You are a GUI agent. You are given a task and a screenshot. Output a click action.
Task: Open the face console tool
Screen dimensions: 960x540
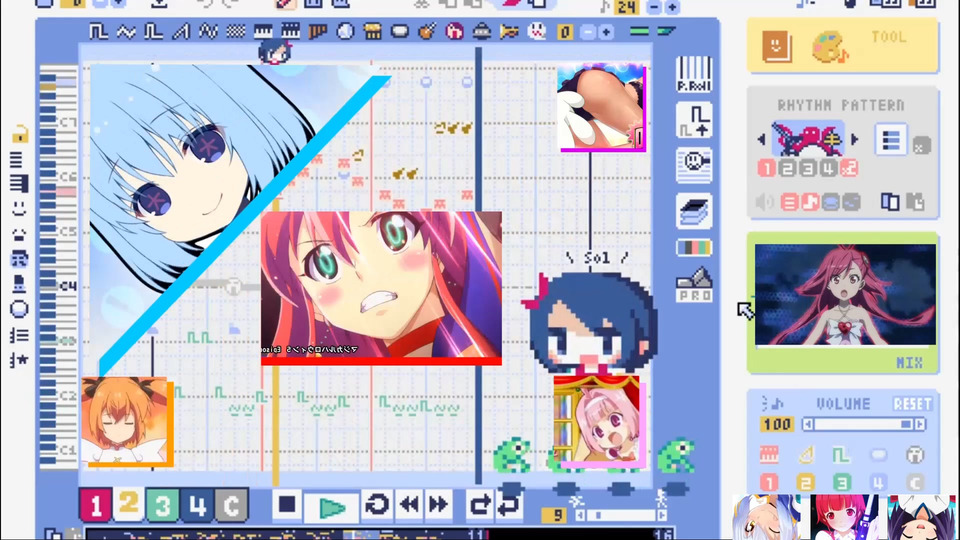click(694, 165)
